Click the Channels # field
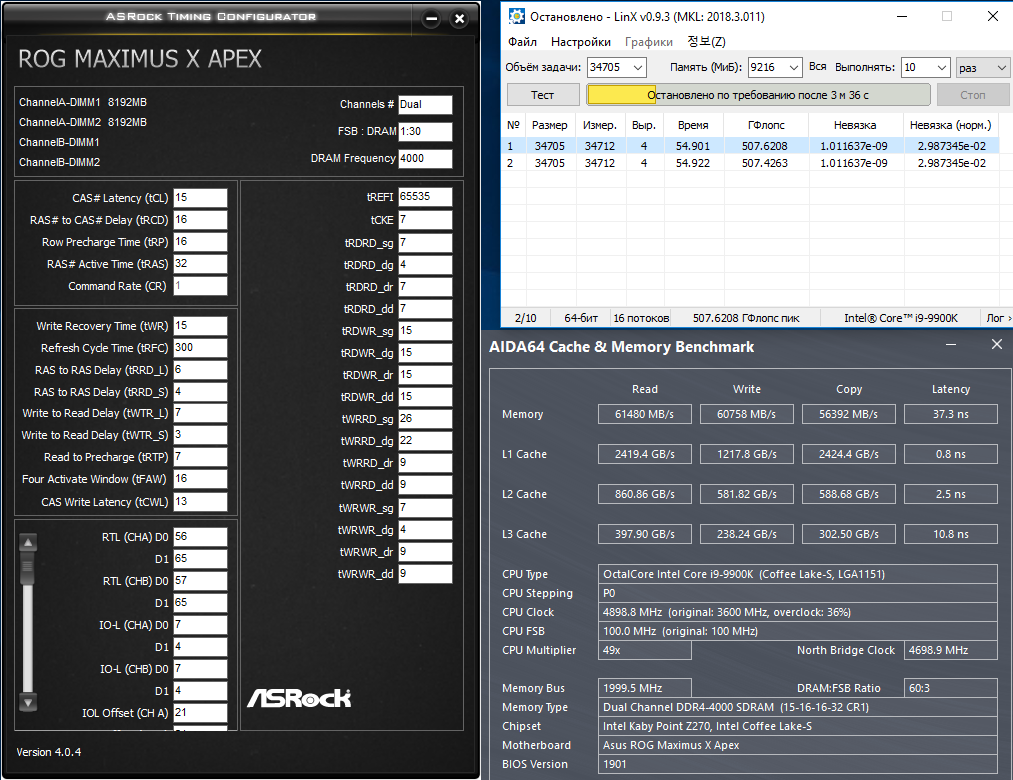The height and width of the screenshot is (780, 1013). (425, 104)
